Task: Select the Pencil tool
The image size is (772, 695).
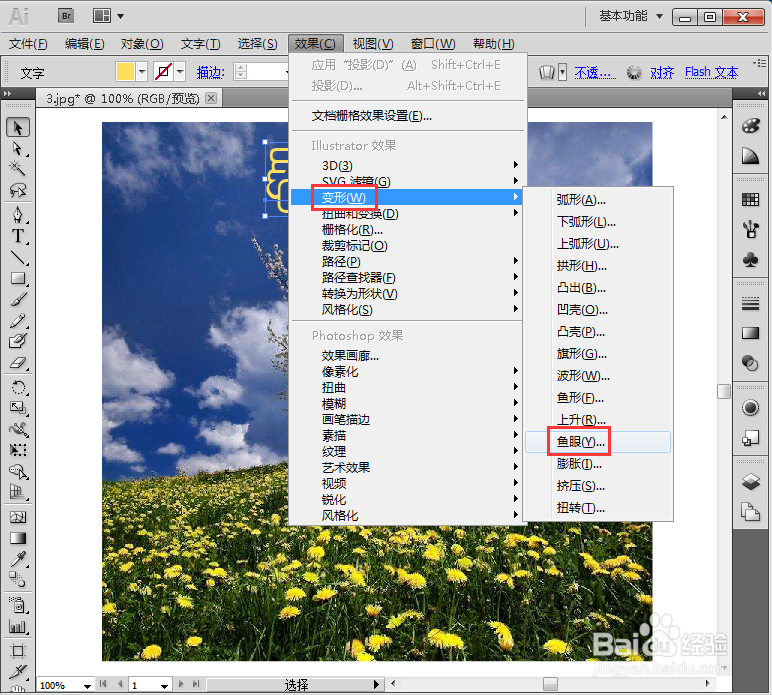Action: (x=18, y=320)
